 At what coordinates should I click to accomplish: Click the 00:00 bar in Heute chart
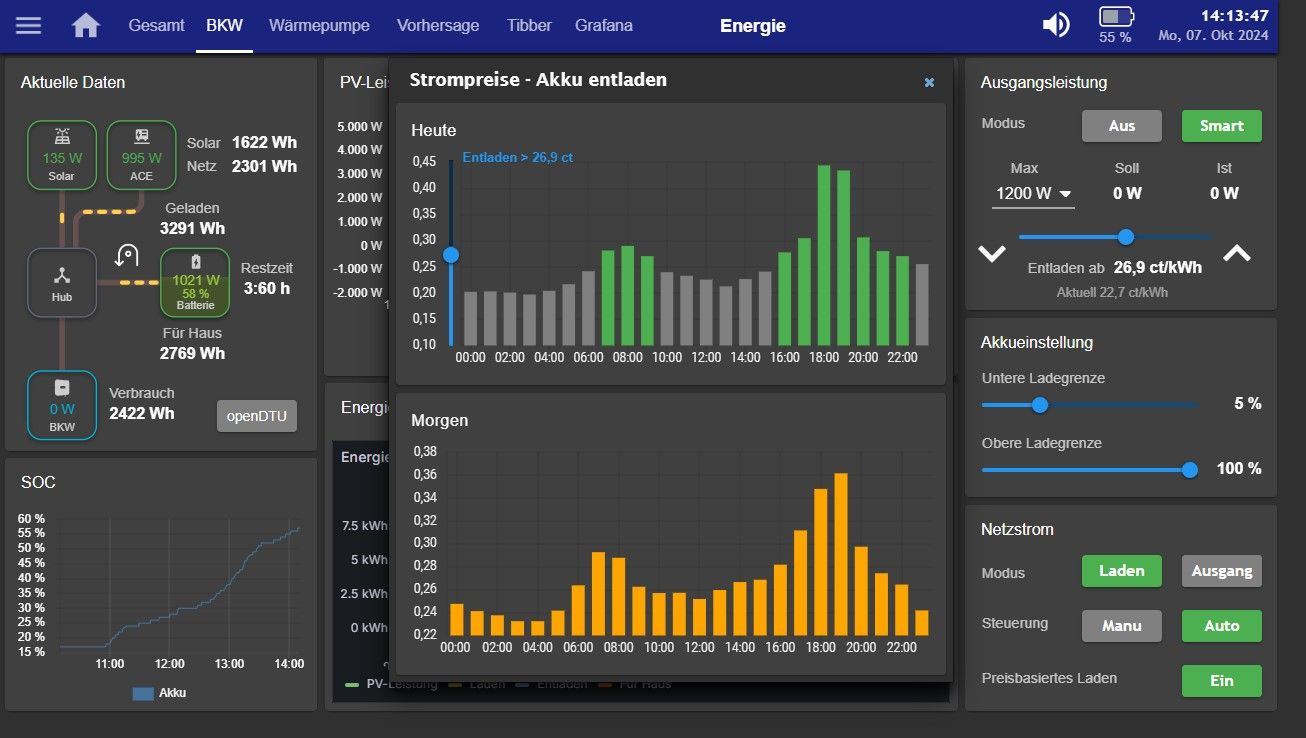[471, 318]
